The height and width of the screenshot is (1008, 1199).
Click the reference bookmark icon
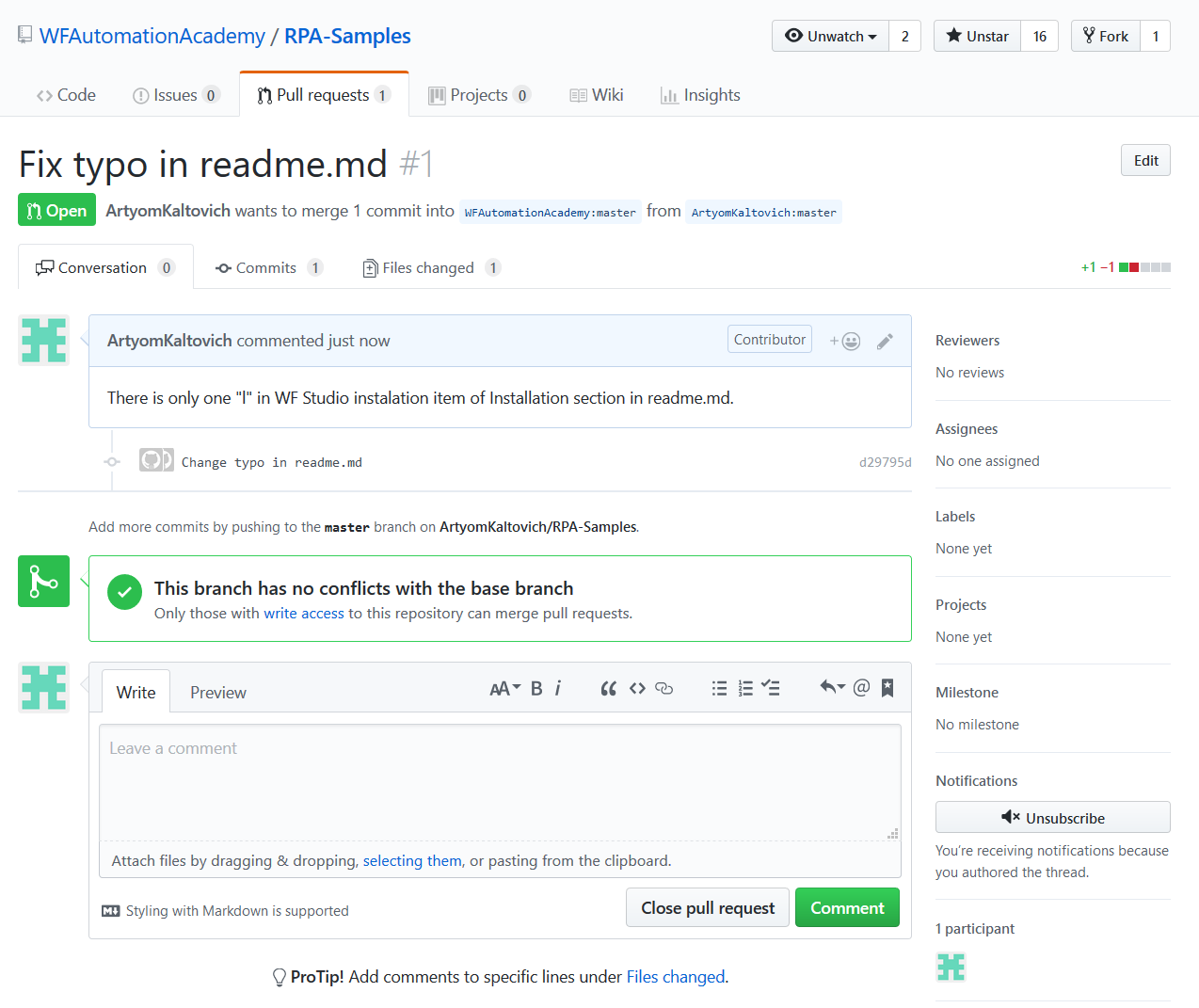(x=887, y=688)
